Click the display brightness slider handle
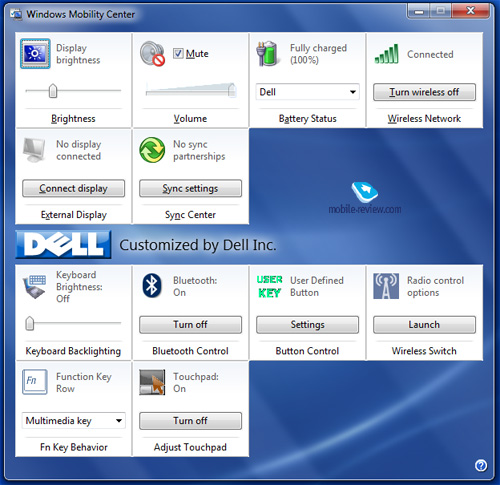This screenshot has height=485, width=500. 53,91
